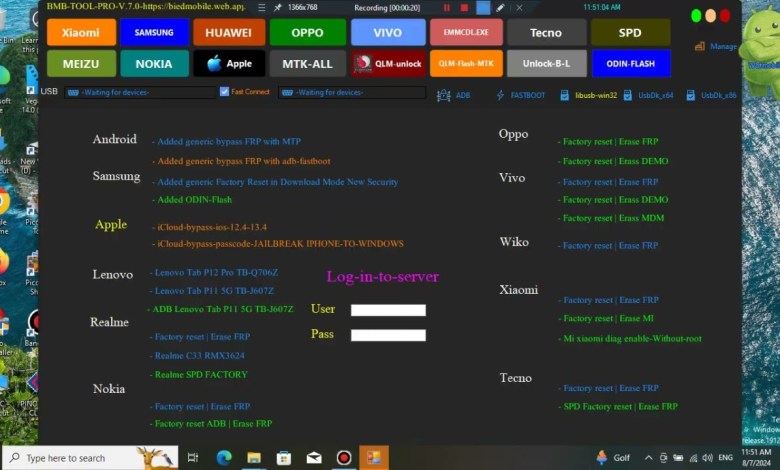Open the MEIZU section

coord(81,64)
